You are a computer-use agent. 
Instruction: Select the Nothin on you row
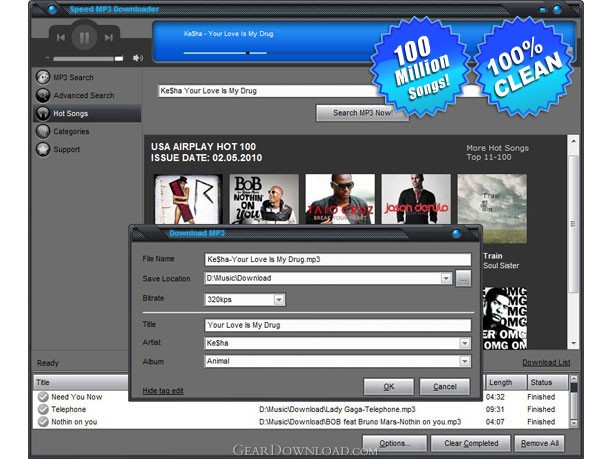point(301,422)
